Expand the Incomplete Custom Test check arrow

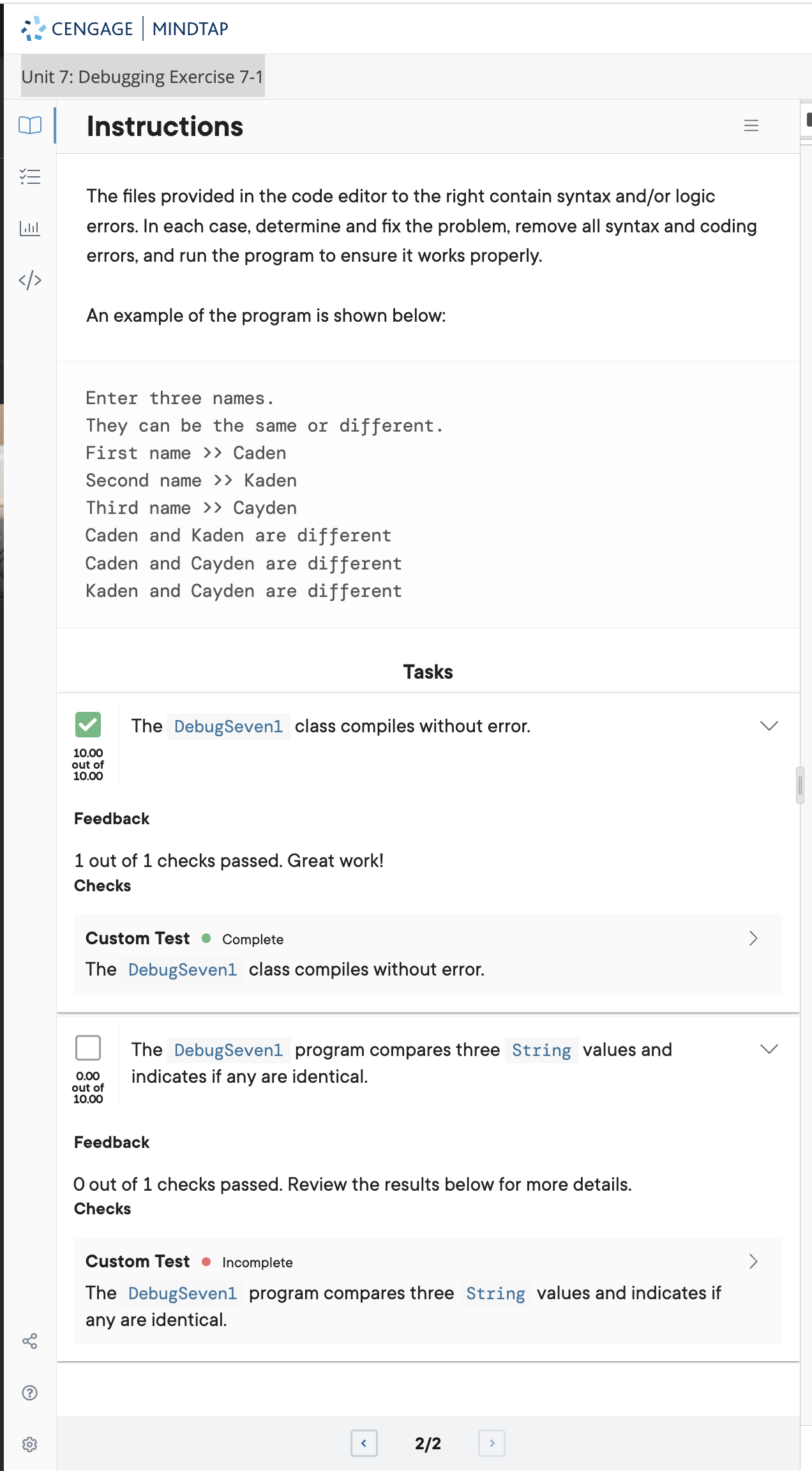point(753,1261)
